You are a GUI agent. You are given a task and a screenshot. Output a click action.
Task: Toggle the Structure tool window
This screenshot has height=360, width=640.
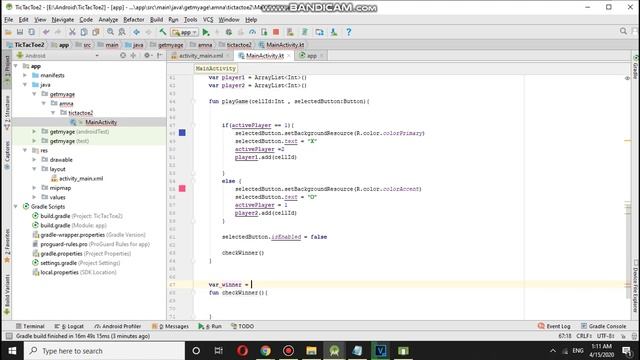(x=7, y=113)
